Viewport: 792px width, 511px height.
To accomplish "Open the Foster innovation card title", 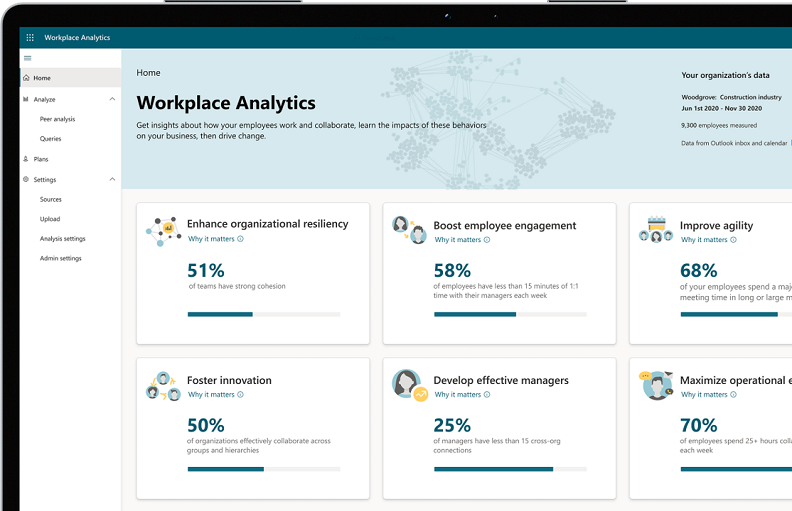I will tap(229, 380).
